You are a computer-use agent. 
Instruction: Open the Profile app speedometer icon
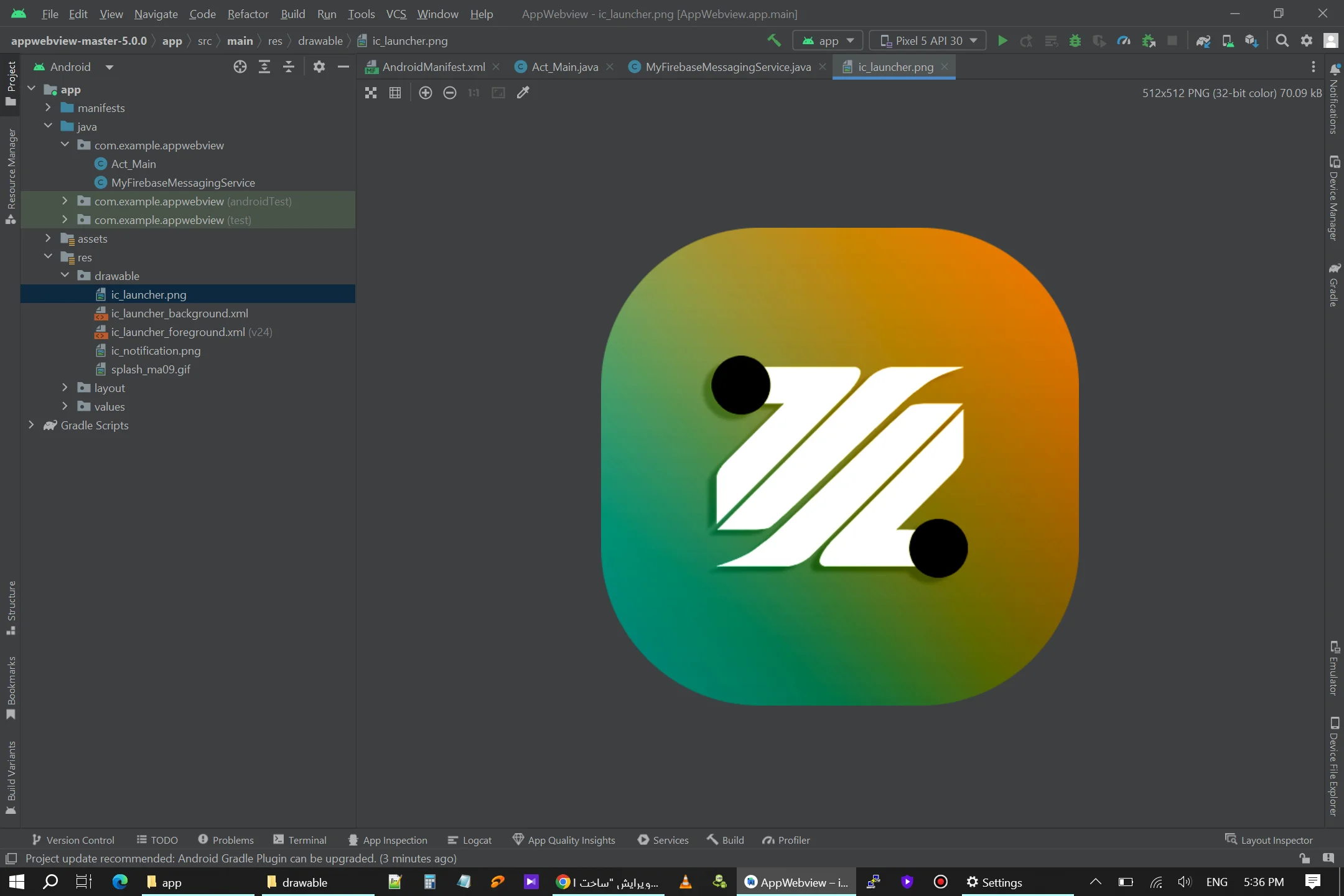(1124, 40)
